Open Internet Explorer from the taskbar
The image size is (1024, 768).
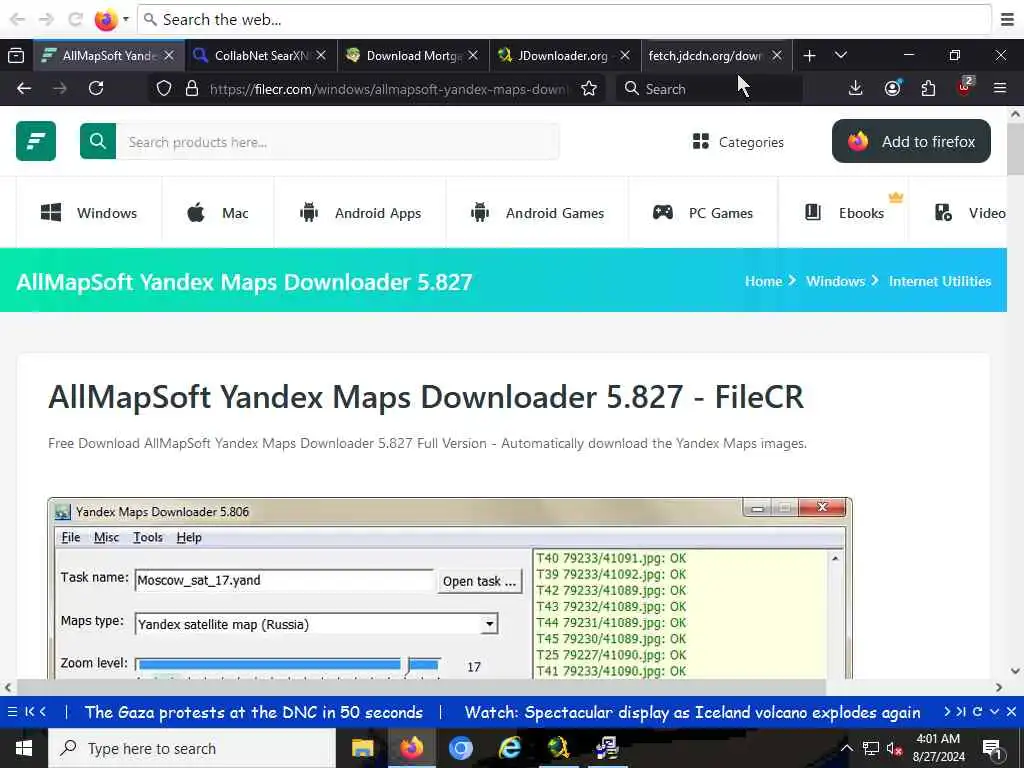click(510, 748)
